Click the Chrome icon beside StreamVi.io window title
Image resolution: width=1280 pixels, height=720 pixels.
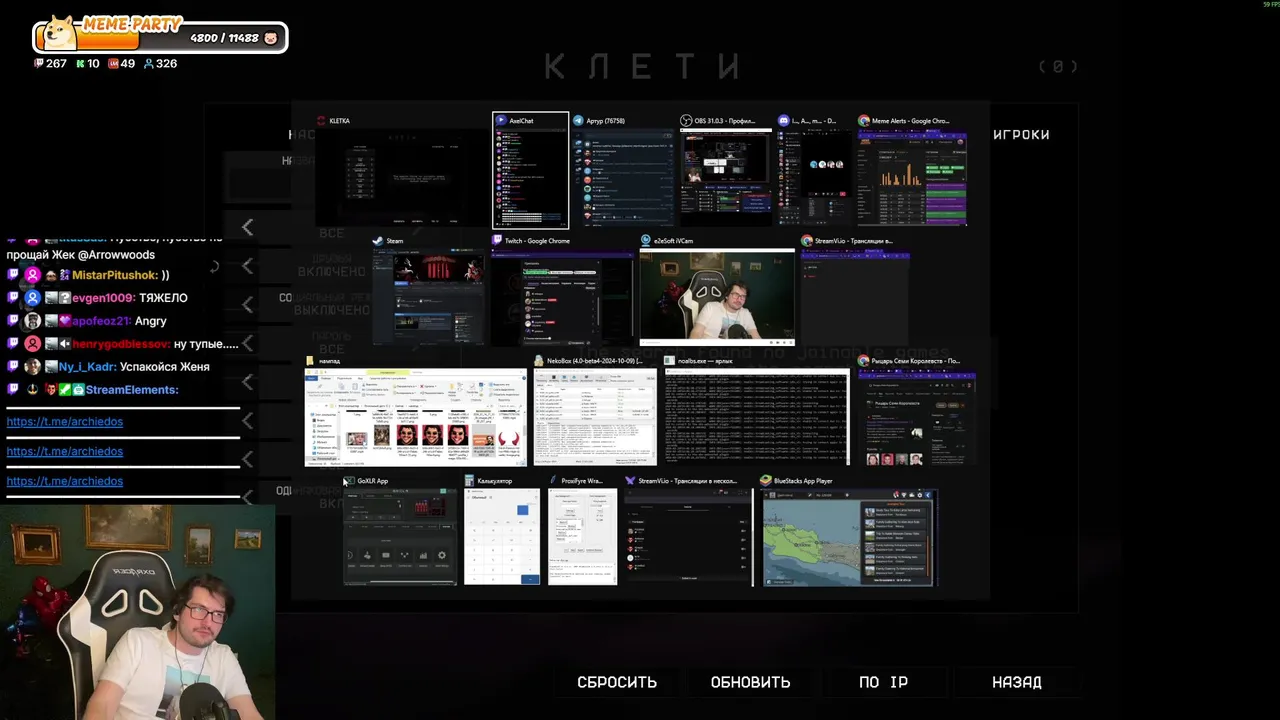(807, 241)
